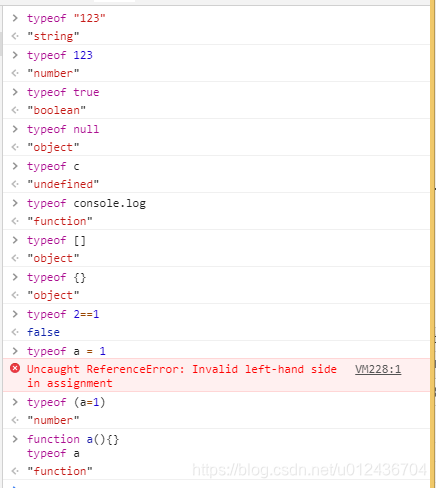The image size is (436, 488).
Task: Select the "number" output below typeof (a=1)
Action: coord(53,420)
